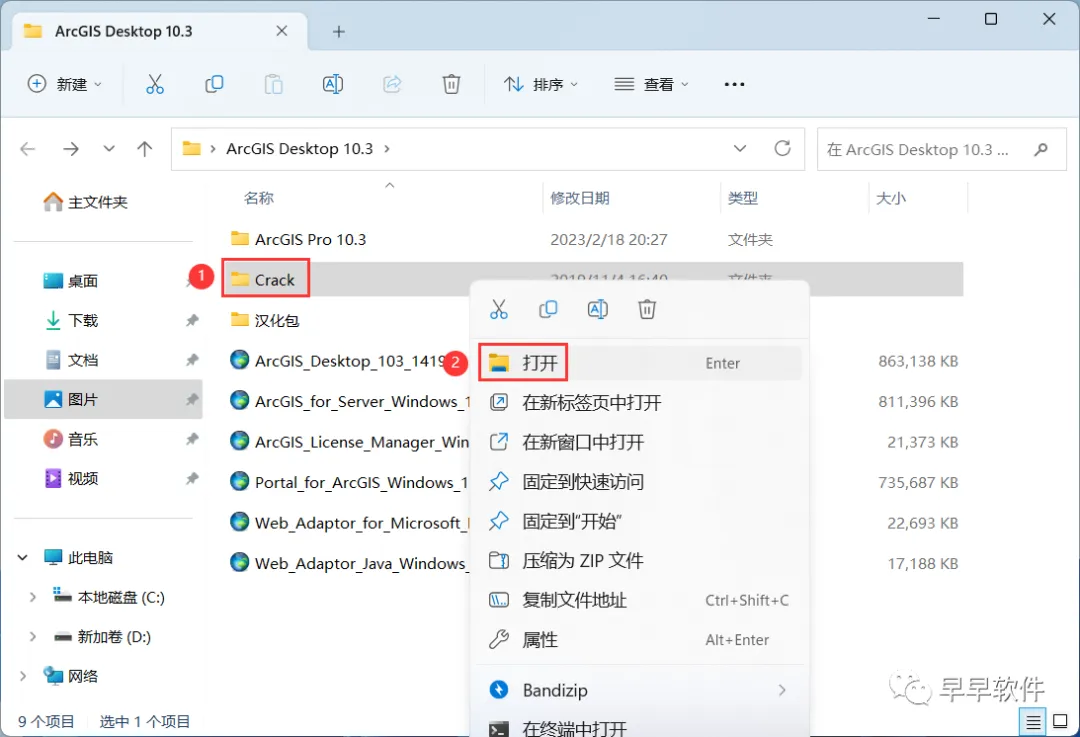Viewport: 1080px width, 737px height.
Task: Select the ArcGIS_License_Manager_Win file
Action: click(x=350, y=442)
